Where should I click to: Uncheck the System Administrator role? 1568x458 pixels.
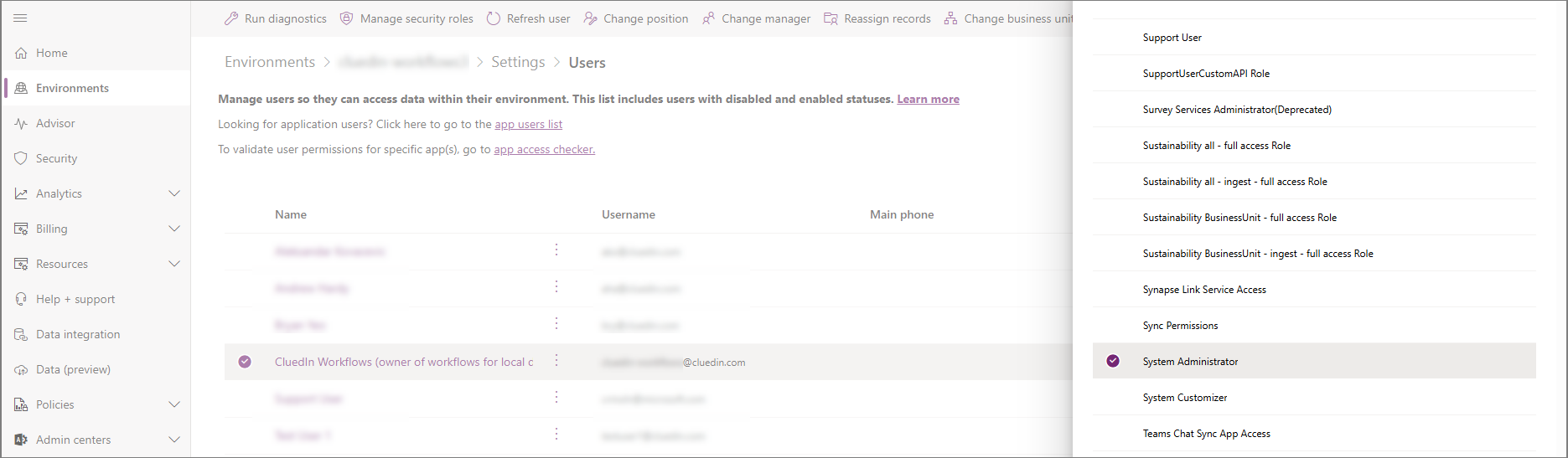[x=1113, y=361]
